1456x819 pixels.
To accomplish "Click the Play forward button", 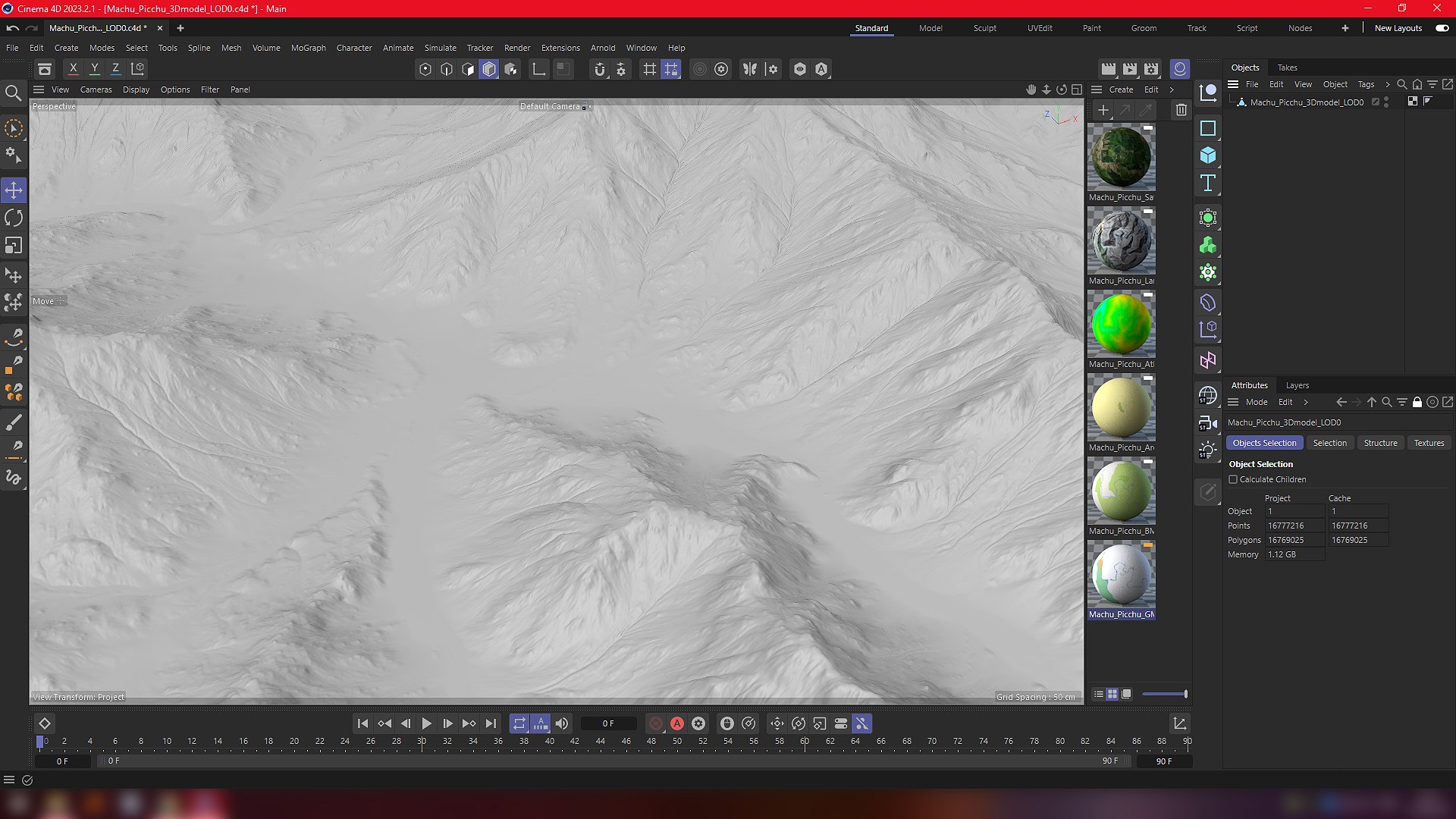I will (x=426, y=723).
